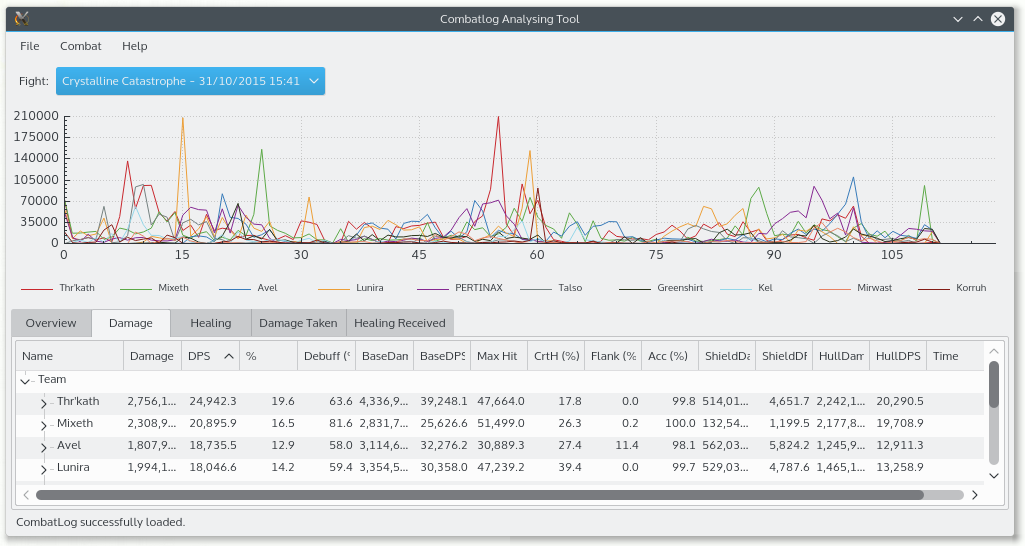Click the PERTINAX legend entry
This screenshot has height=546, width=1025.
pyautogui.click(x=460, y=288)
